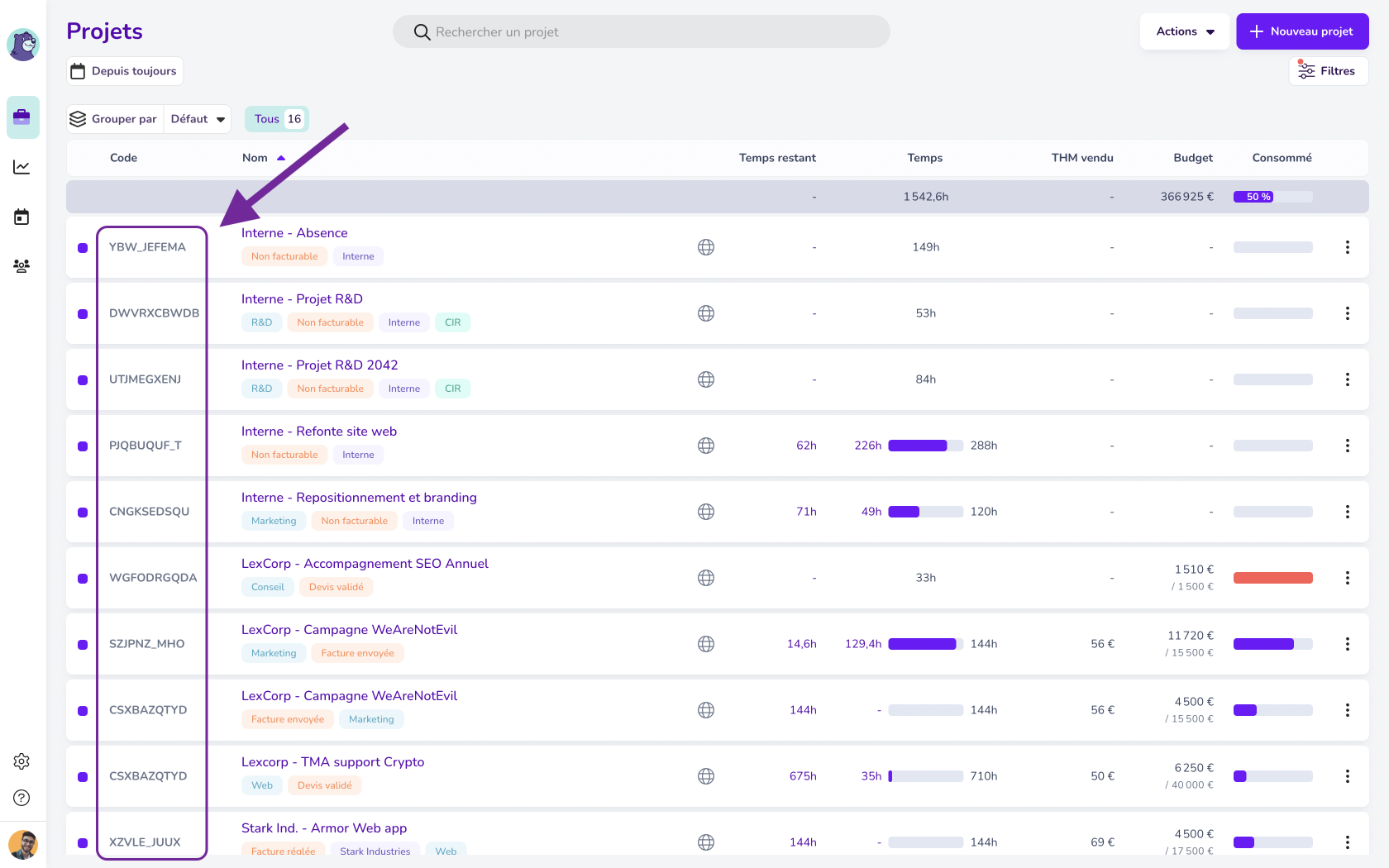The width and height of the screenshot is (1389, 868).
Task: Click the Projets page title
Action: [x=104, y=31]
